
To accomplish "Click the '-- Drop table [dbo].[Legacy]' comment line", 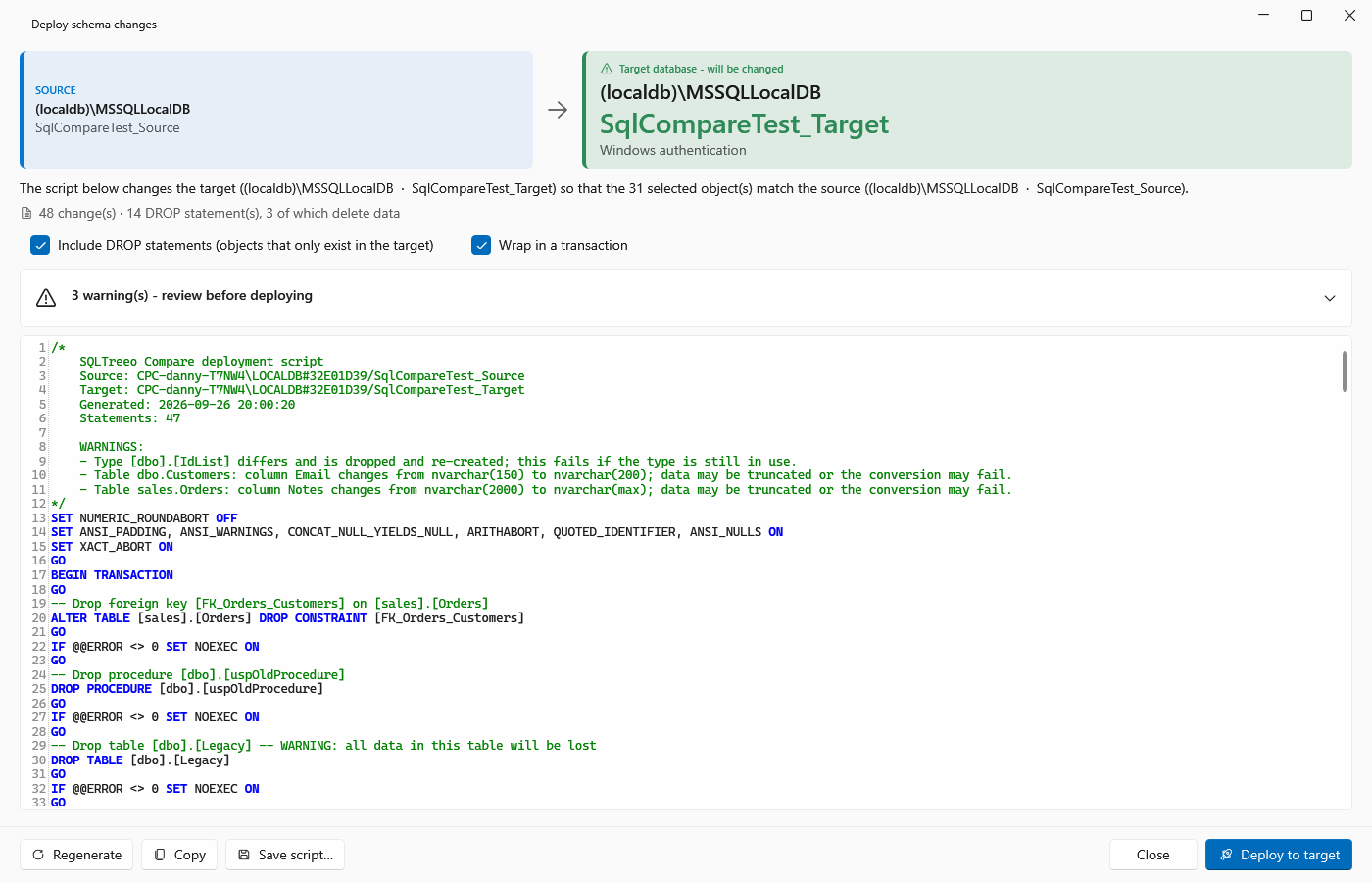I will (323, 746).
